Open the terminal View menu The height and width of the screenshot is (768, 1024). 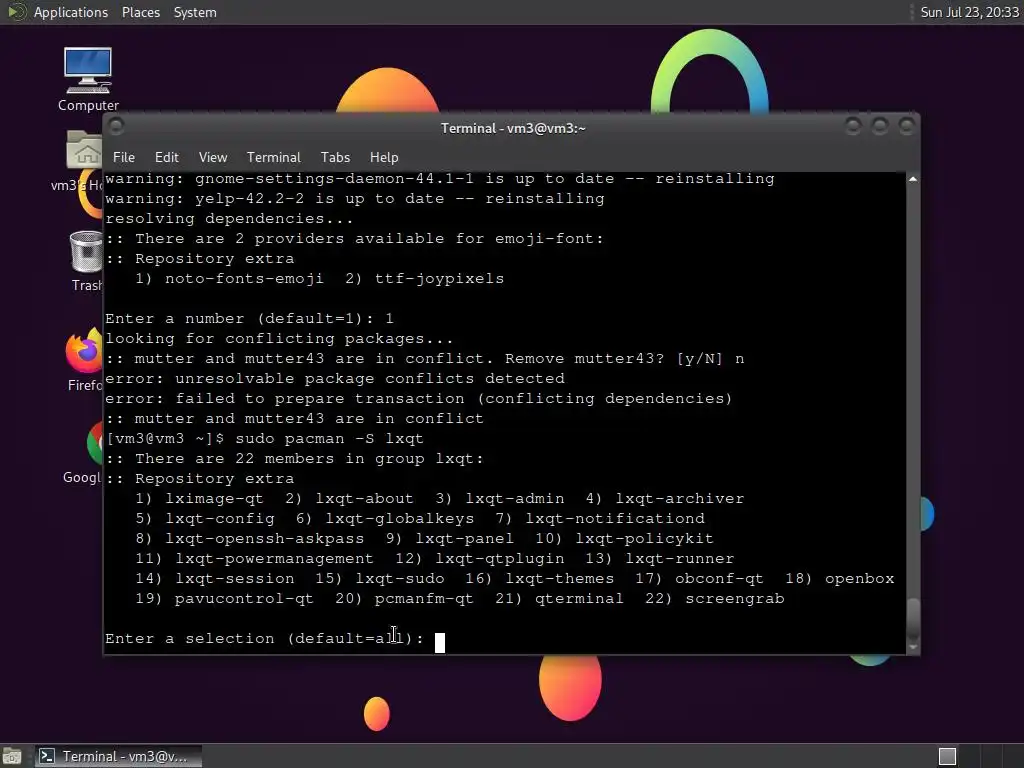tap(213, 157)
